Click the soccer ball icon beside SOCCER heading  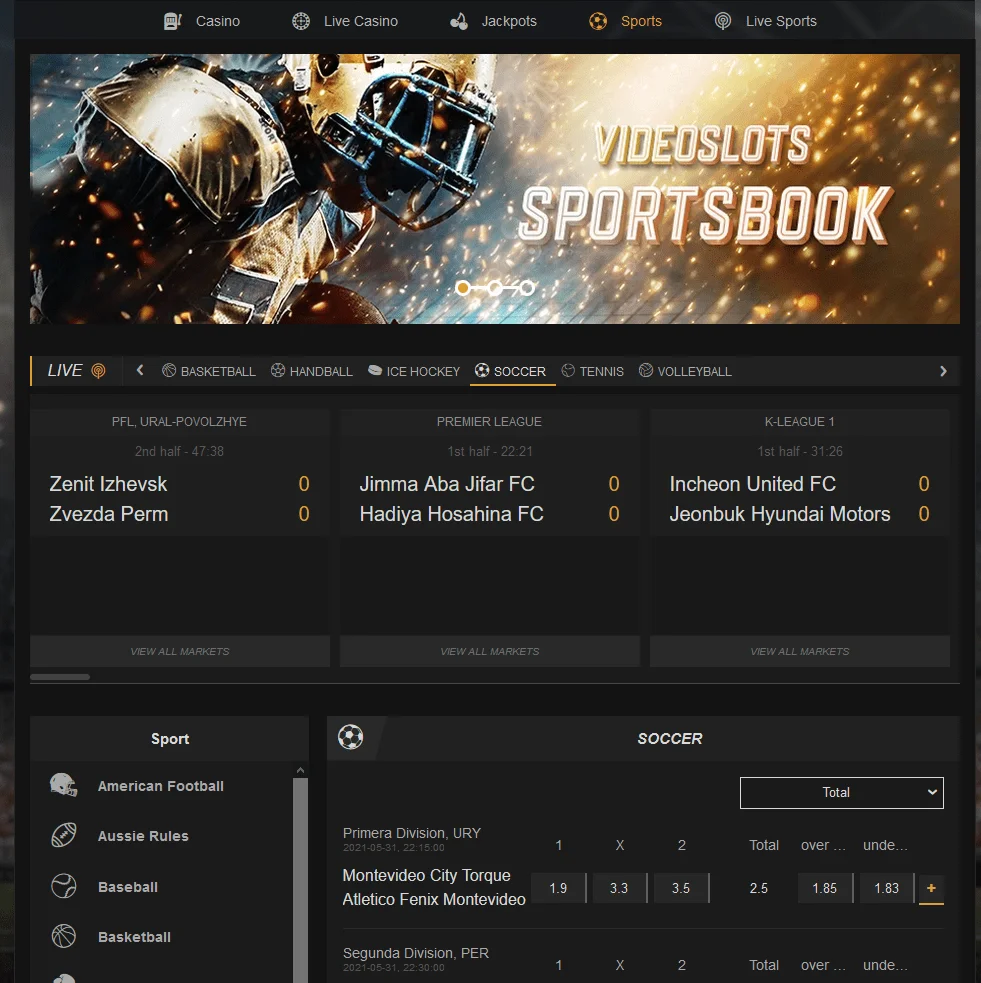coord(350,737)
